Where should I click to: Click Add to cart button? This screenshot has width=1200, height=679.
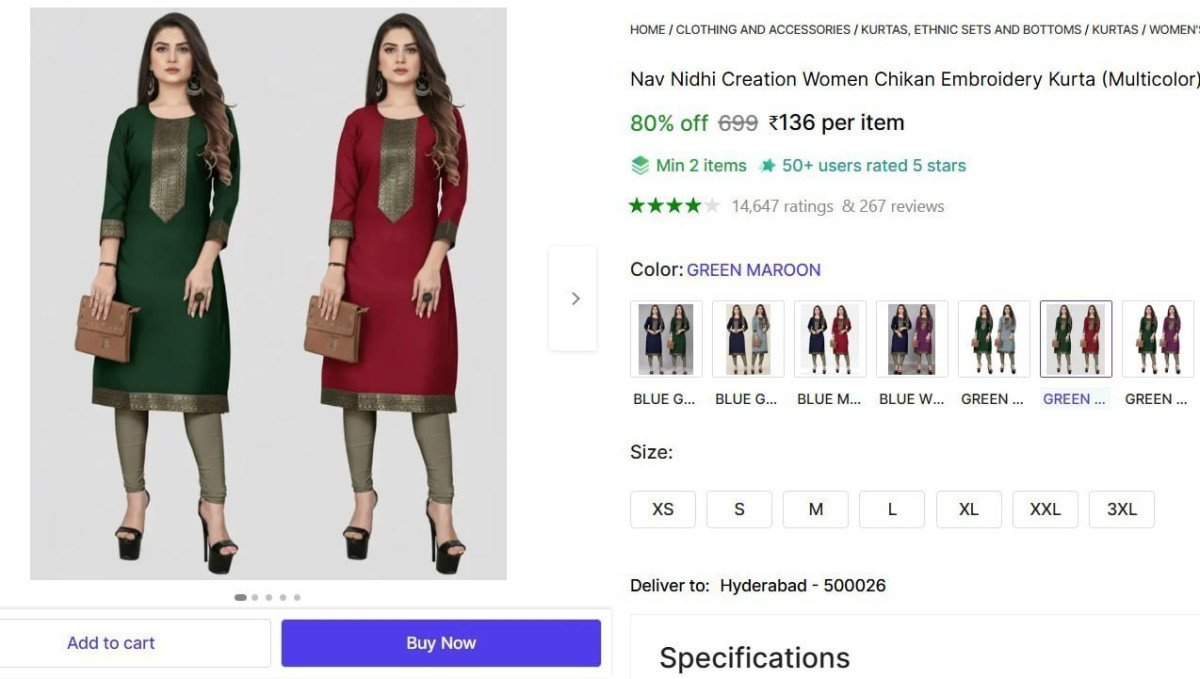coord(111,643)
